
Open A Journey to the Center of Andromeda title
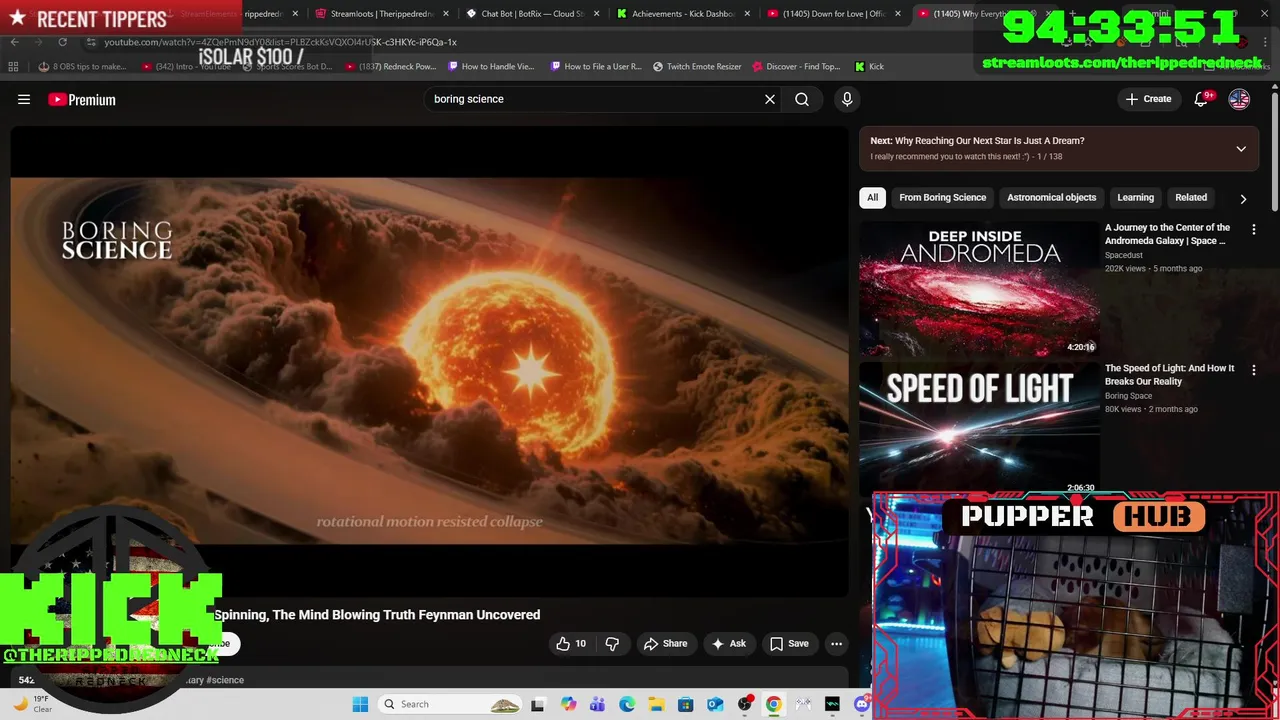coord(1167,234)
